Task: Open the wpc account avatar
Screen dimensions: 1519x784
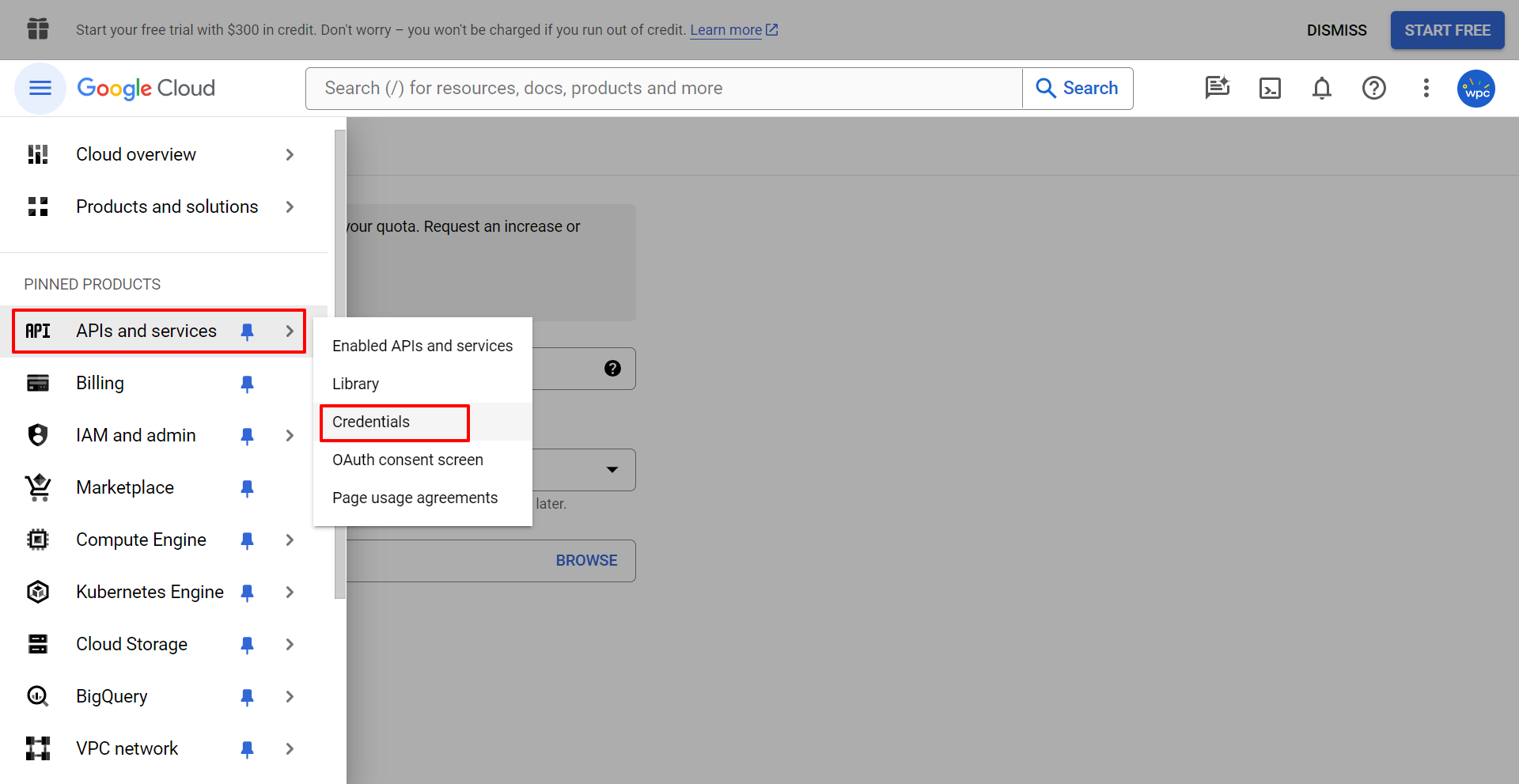Action: [x=1476, y=88]
